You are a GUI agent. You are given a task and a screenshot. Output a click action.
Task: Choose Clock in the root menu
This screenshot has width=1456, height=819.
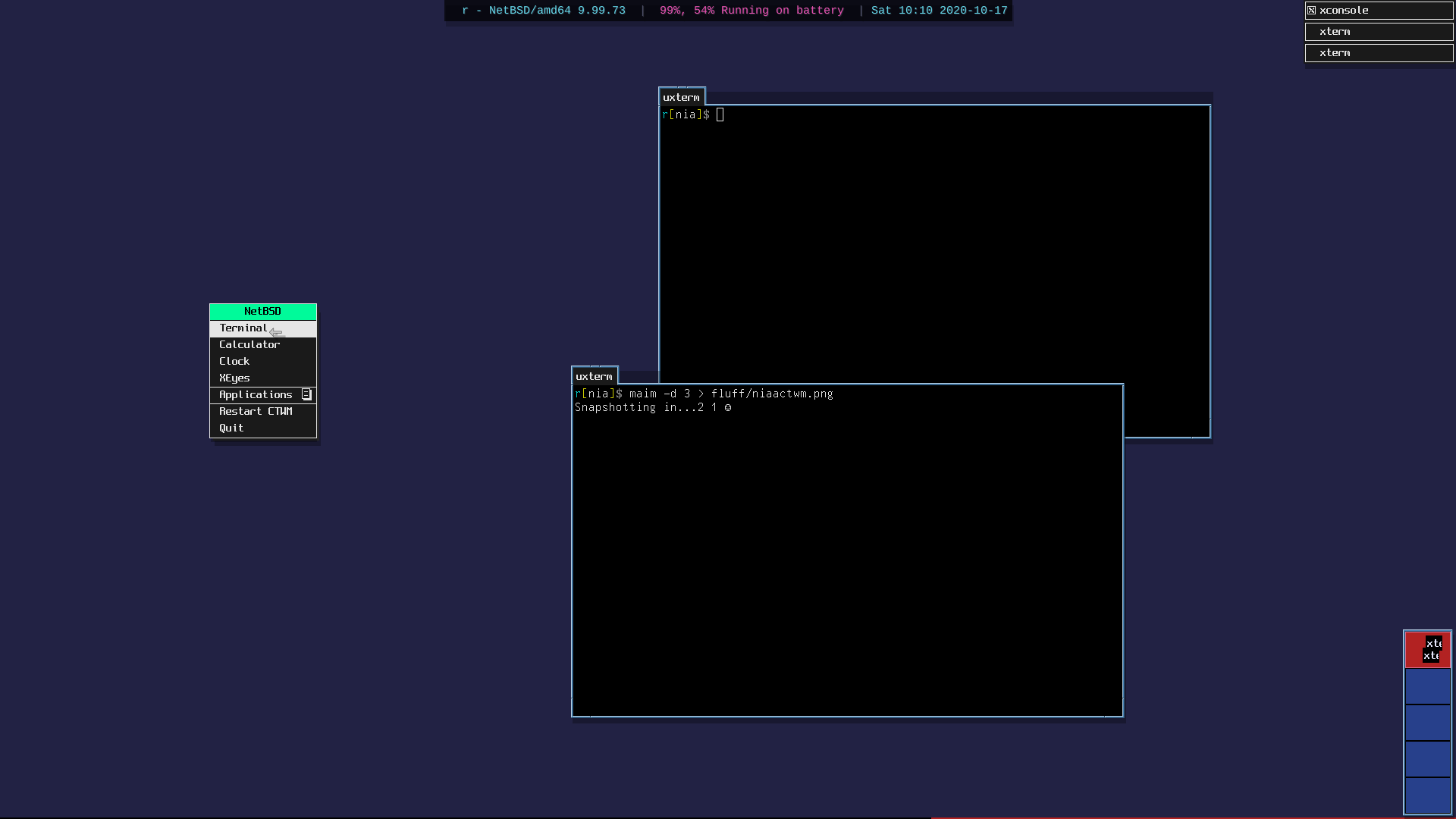coord(234,362)
